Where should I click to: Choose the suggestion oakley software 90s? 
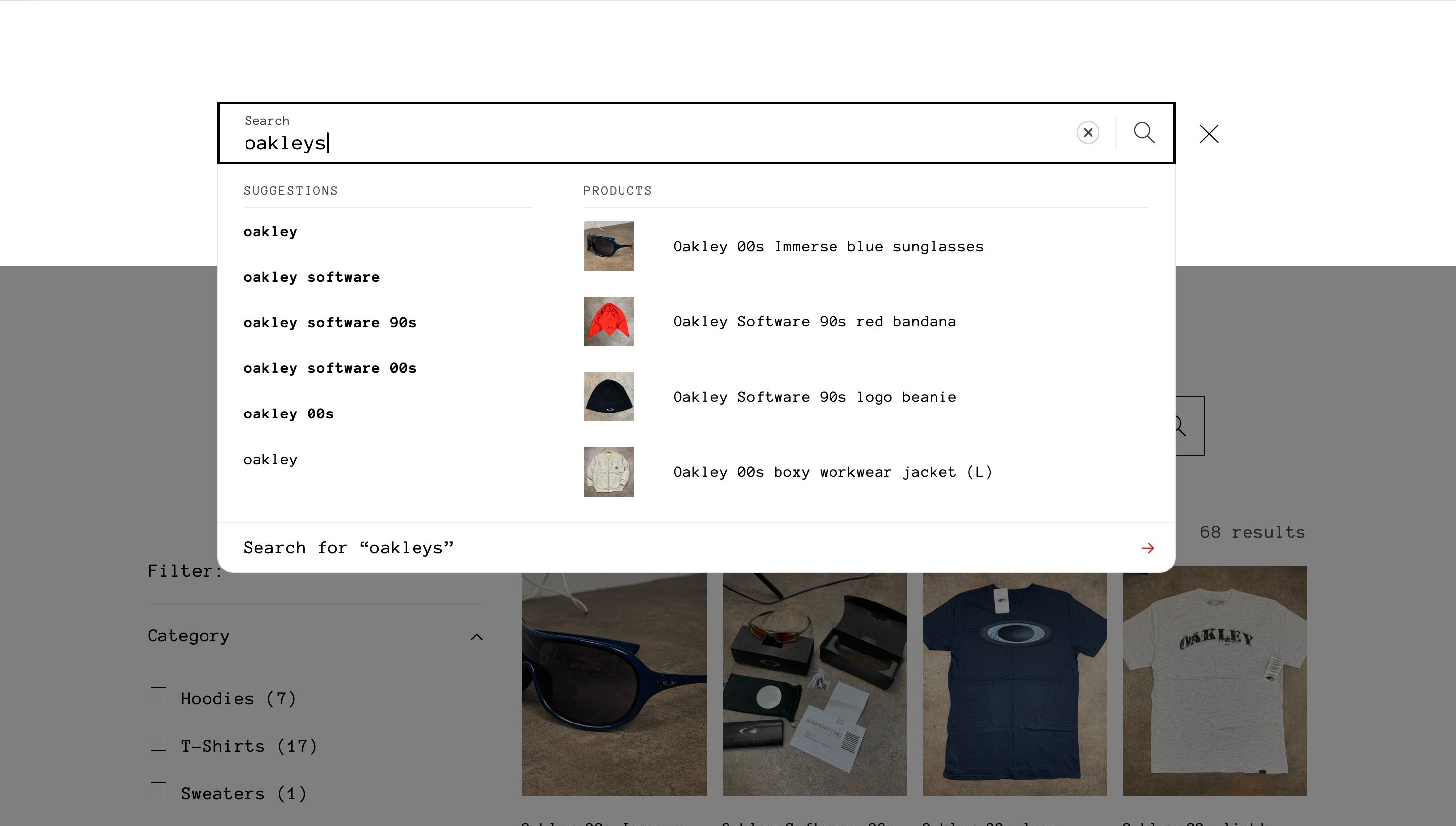coord(329,323)
